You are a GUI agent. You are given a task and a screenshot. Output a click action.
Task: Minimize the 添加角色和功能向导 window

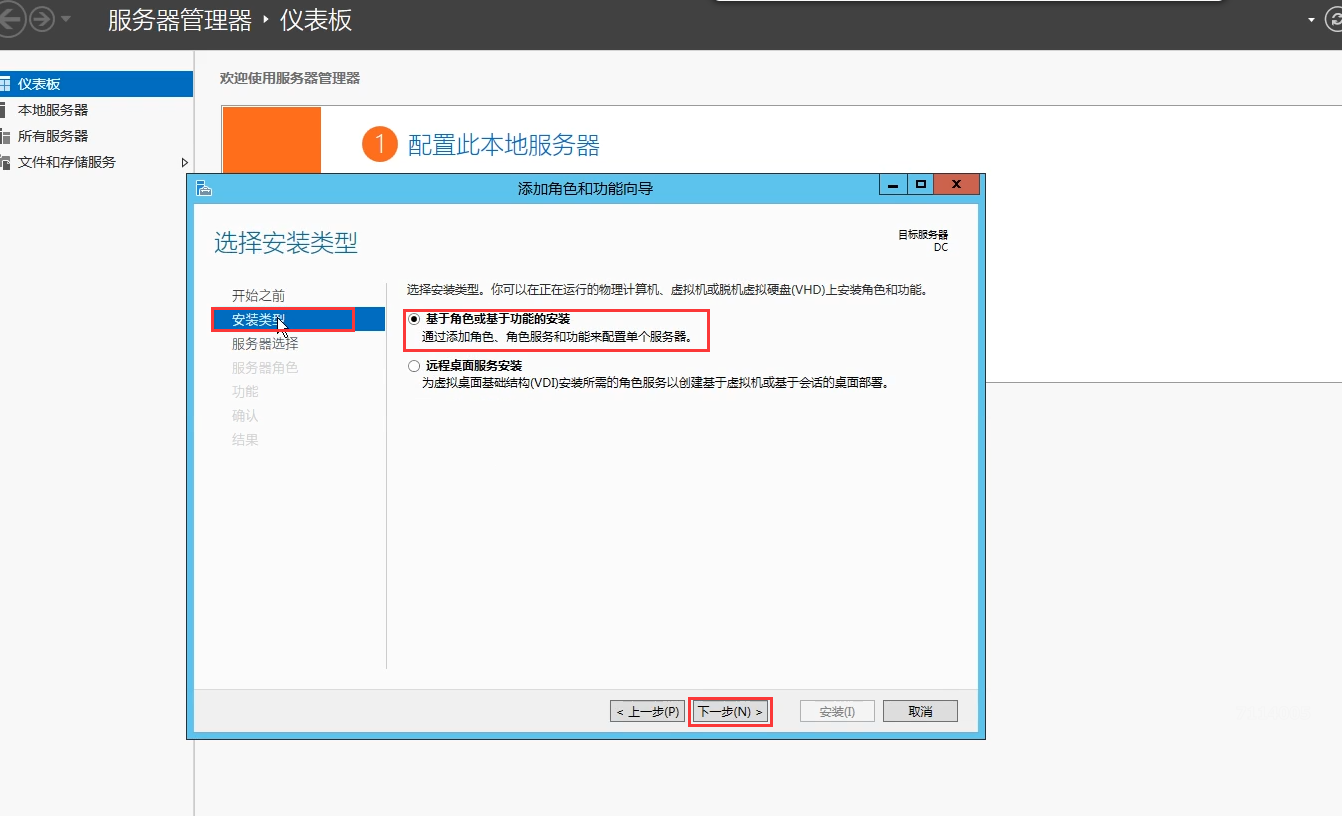[893, 185]
